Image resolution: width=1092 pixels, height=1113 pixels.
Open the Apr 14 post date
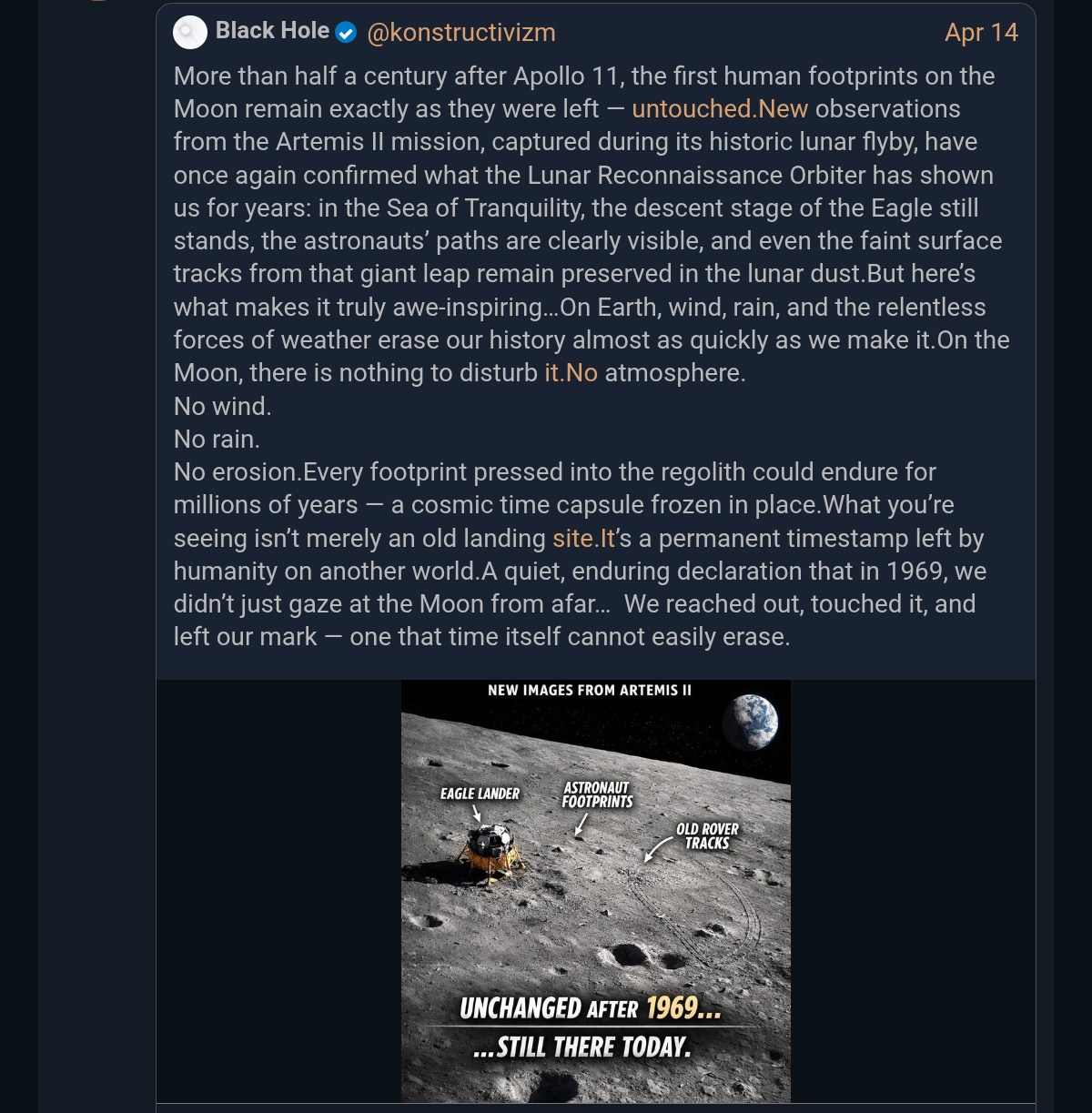click(981, 33)
